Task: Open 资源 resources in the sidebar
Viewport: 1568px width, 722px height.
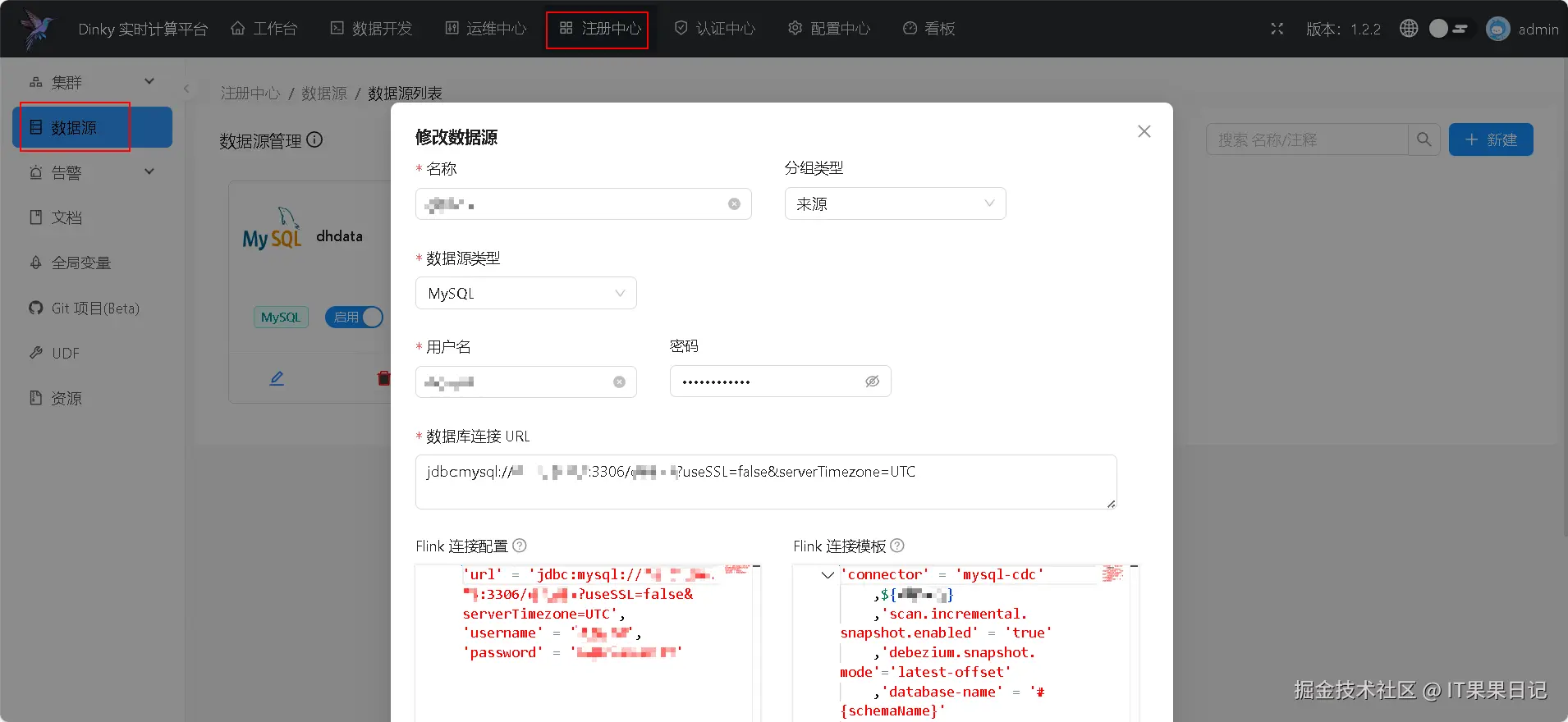Action: click(92, 398)
